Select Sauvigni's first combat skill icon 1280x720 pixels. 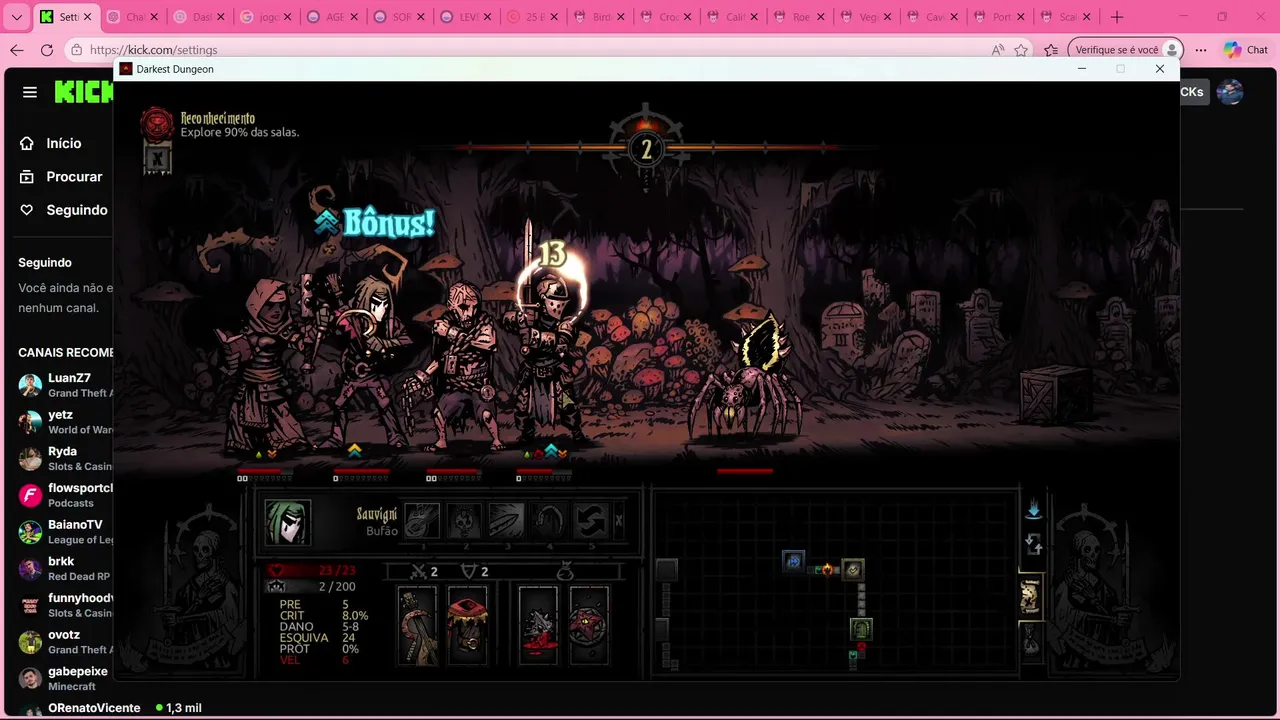coord(422,521)
